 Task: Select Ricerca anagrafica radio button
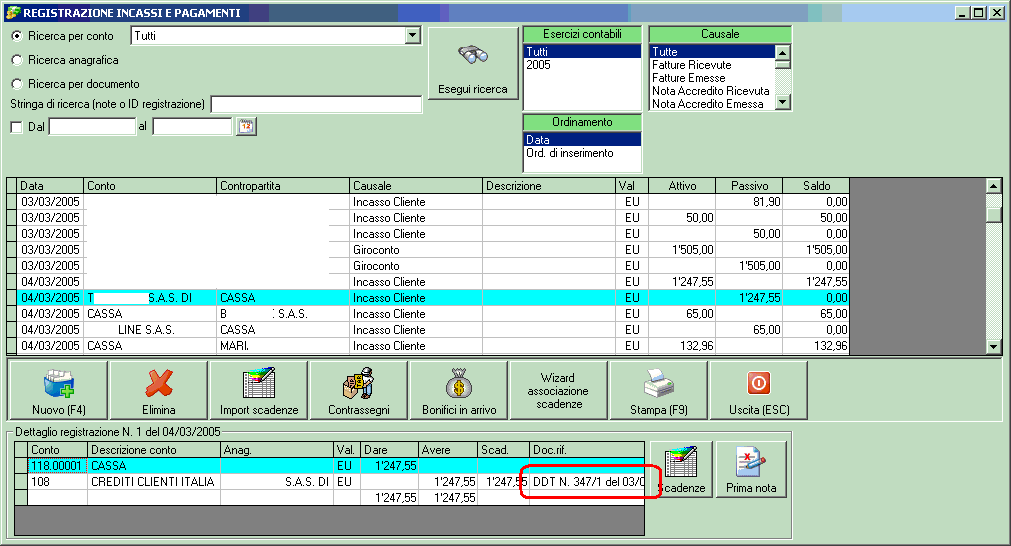coord(17,60)
